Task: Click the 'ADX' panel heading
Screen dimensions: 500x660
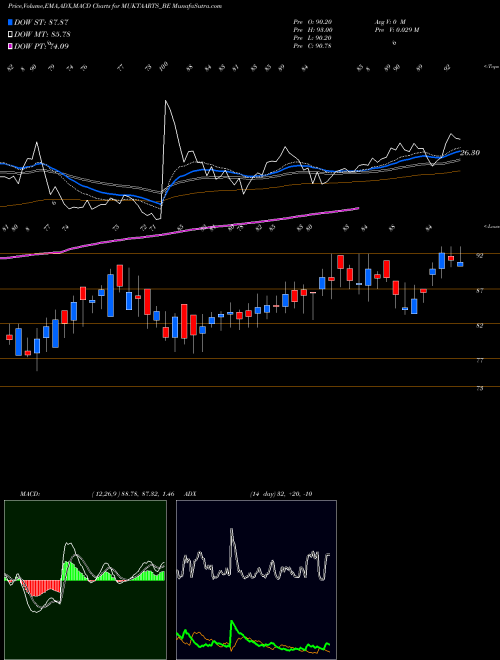Action: coord(190,494)
